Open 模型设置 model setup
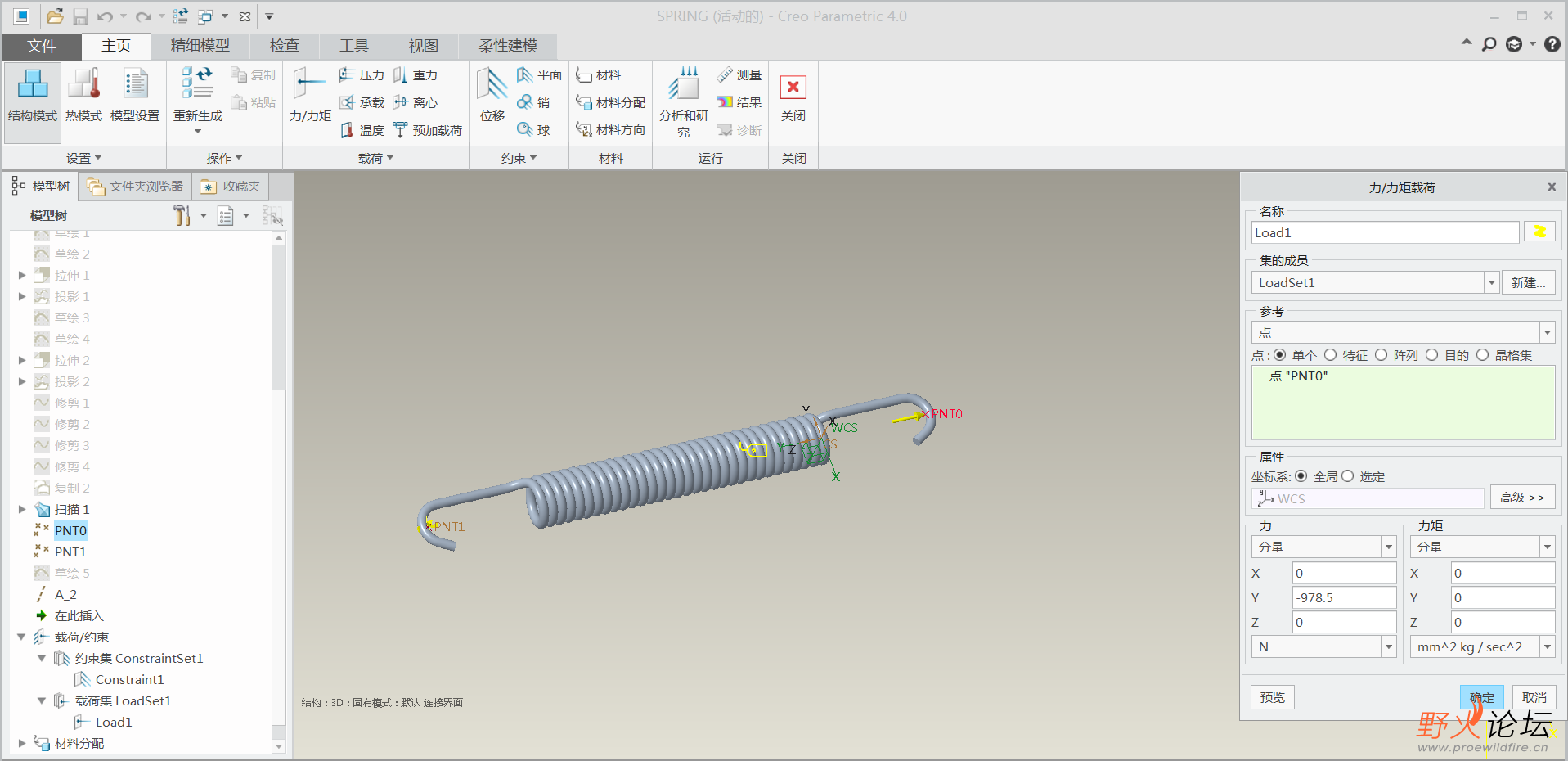The height and width of the screenshot is (761, 1568). [135, 95]
